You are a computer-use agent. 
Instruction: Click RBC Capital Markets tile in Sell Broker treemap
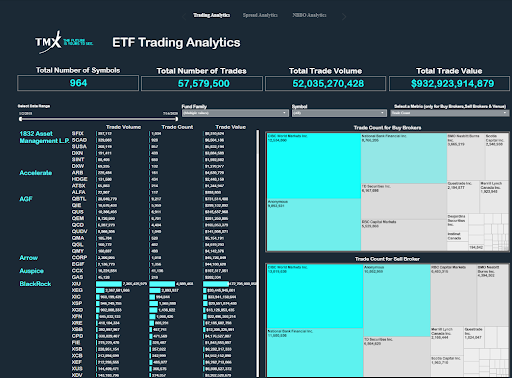pyautogui.click(x=453, y=295)
